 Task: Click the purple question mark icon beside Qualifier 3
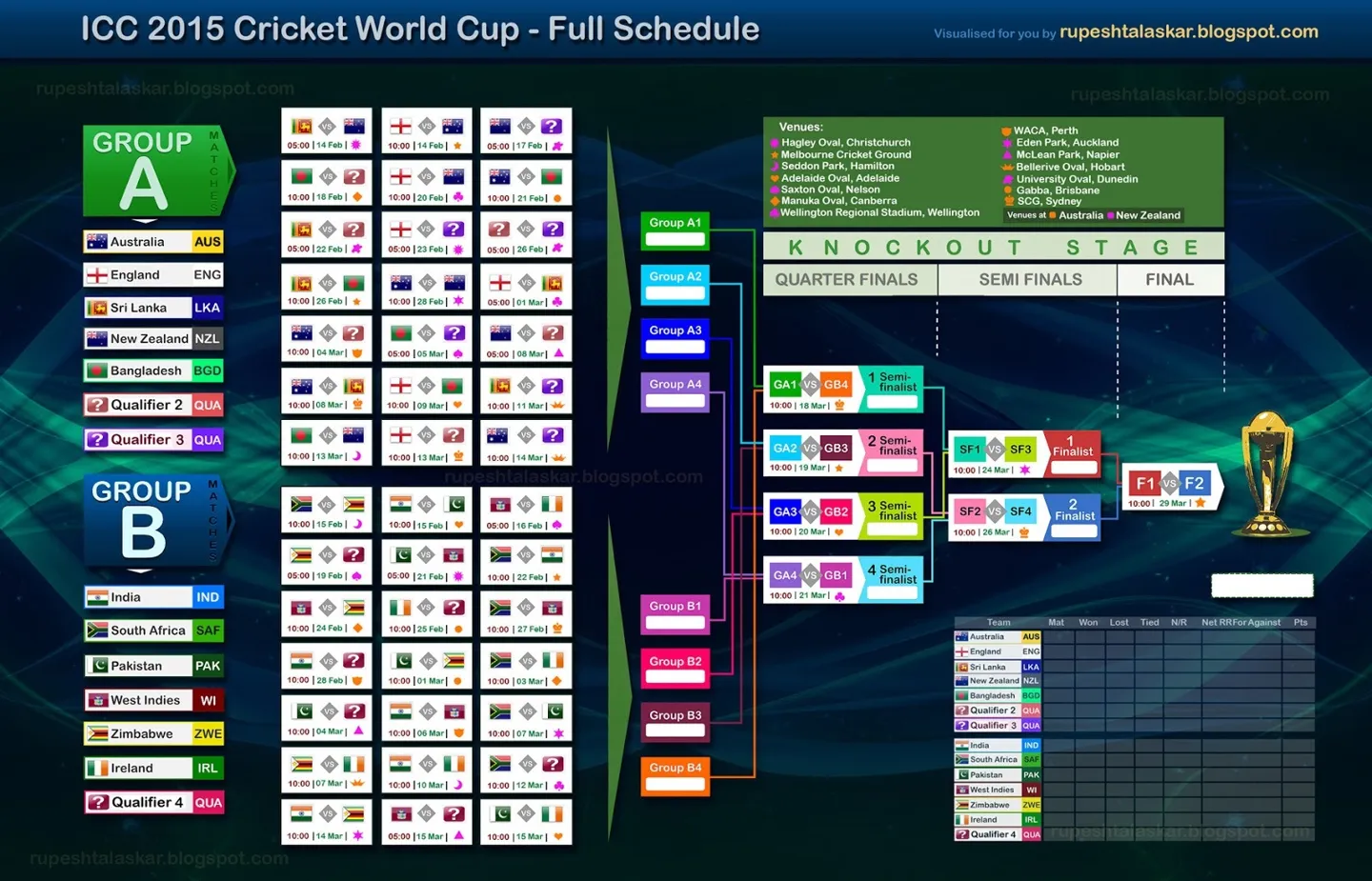coord(97,439)
